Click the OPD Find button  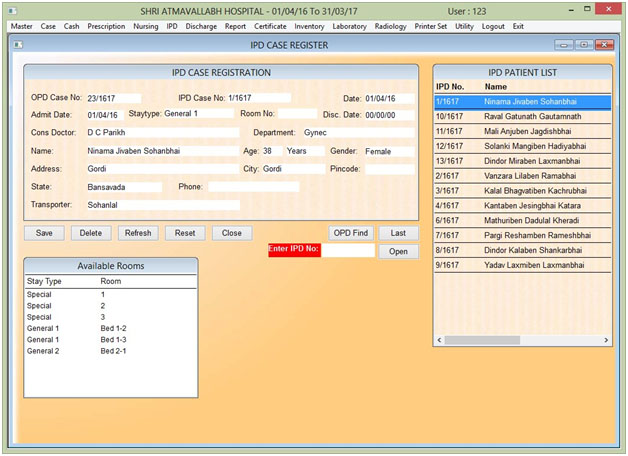(x=351, y=233)
